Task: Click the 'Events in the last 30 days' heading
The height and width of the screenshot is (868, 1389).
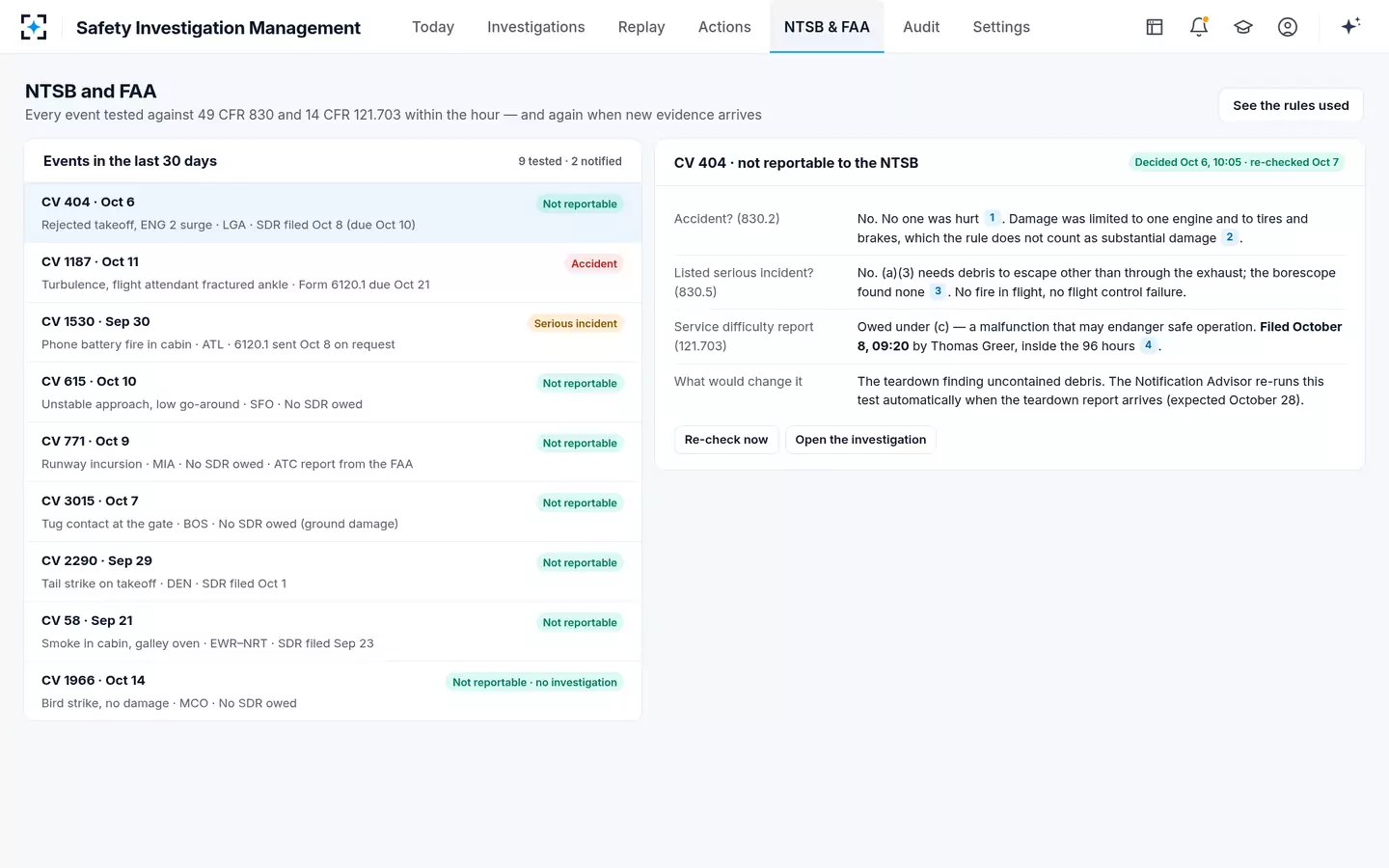Action: point(130,161)
